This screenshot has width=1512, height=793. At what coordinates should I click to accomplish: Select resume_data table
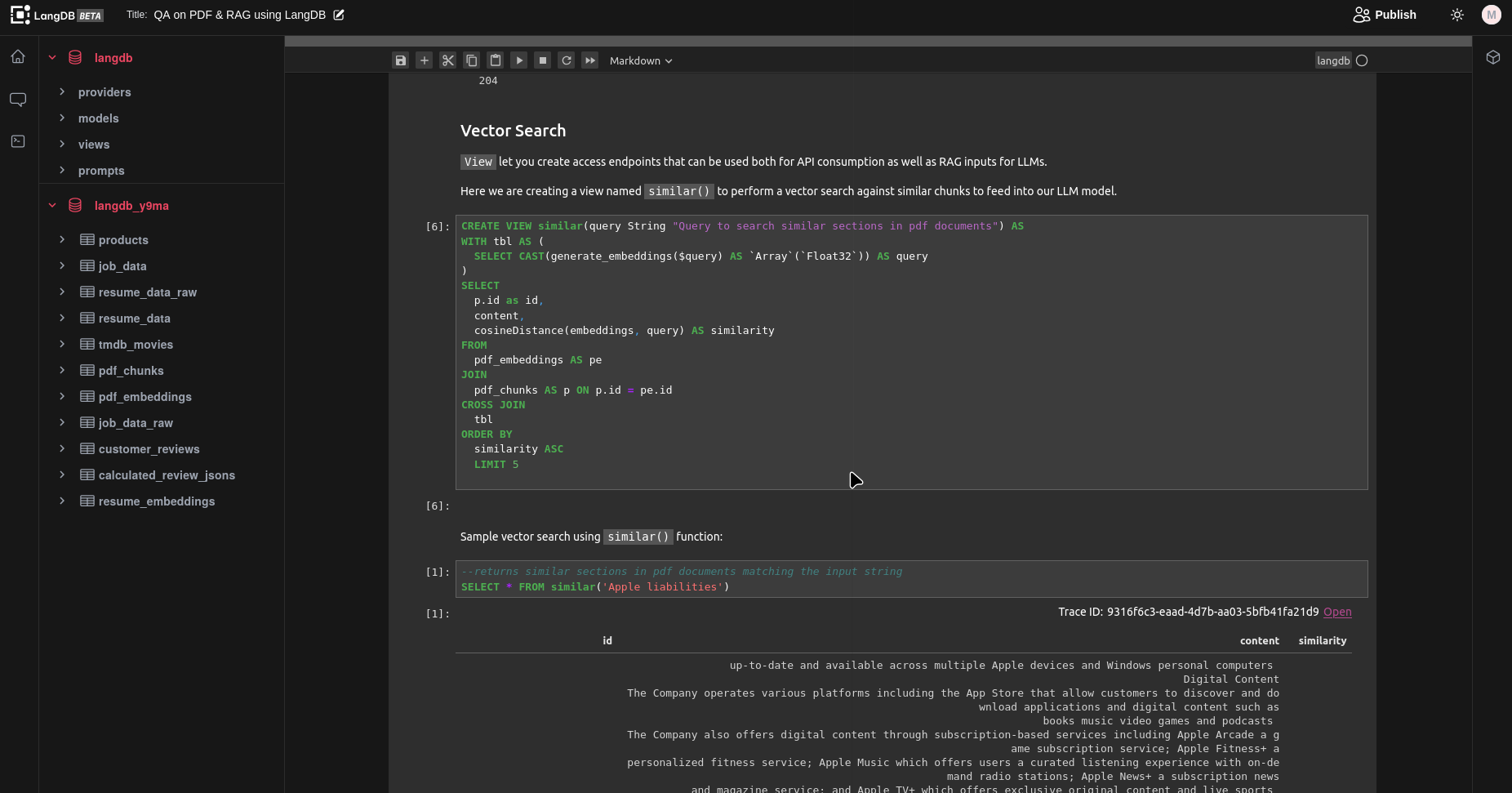click(135, 319)
